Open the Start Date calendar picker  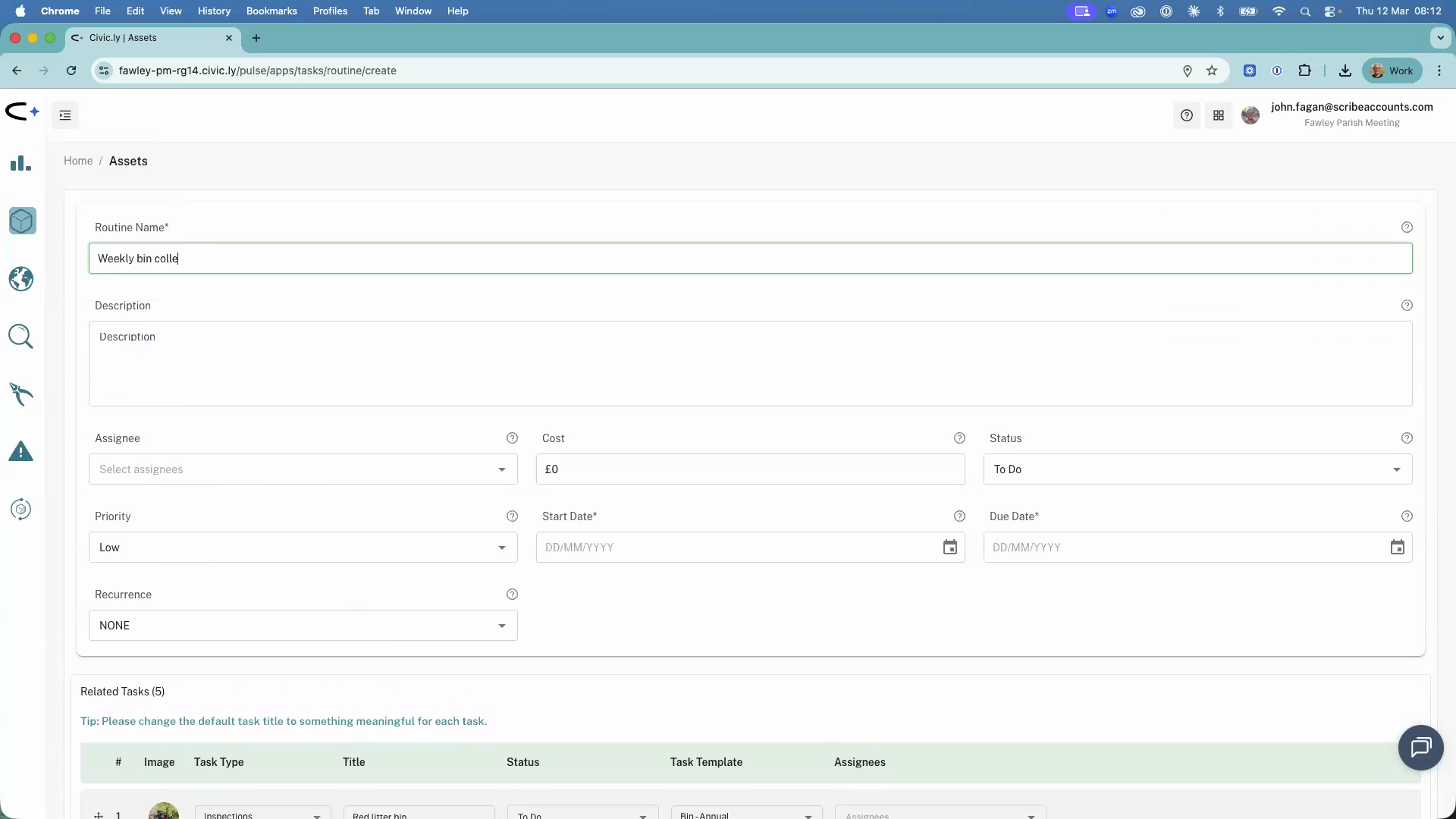tap(950, 547)
